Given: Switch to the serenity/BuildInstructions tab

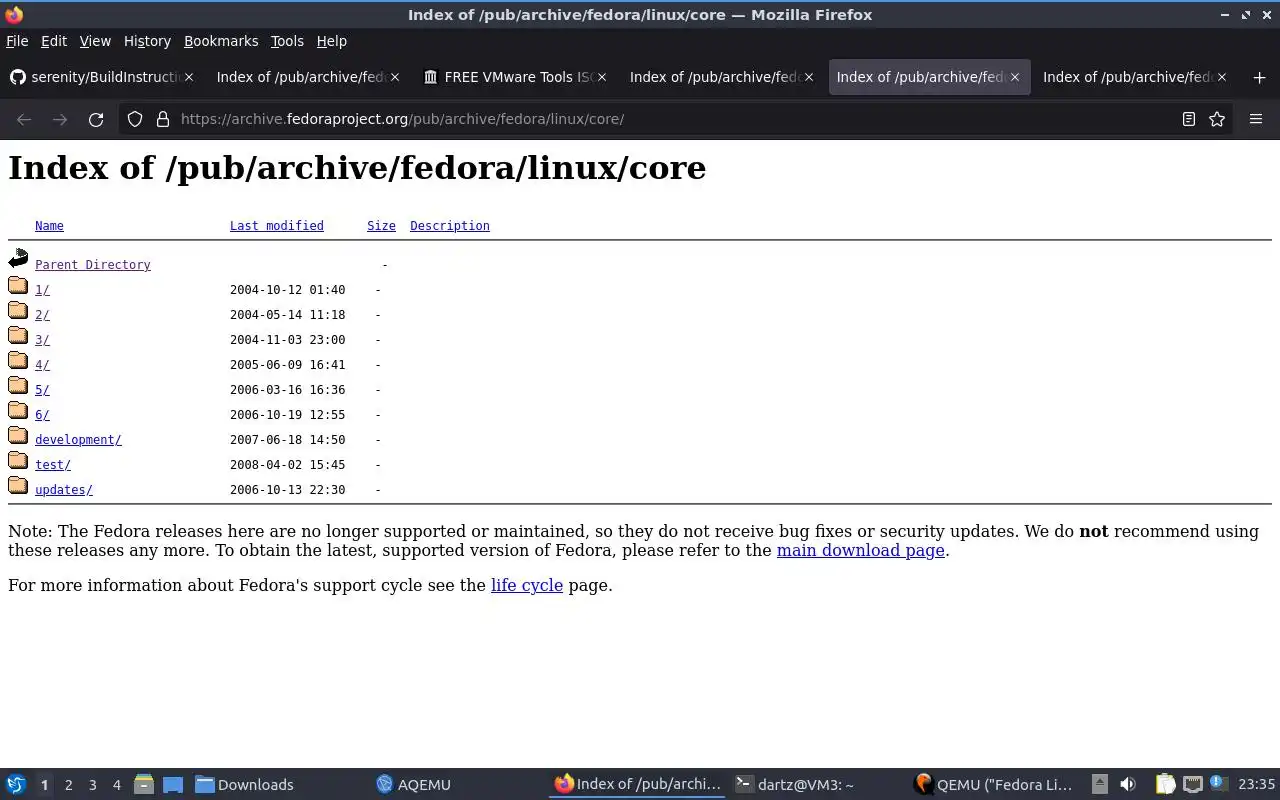Looking at the screenshot, I should coord(100,77).
